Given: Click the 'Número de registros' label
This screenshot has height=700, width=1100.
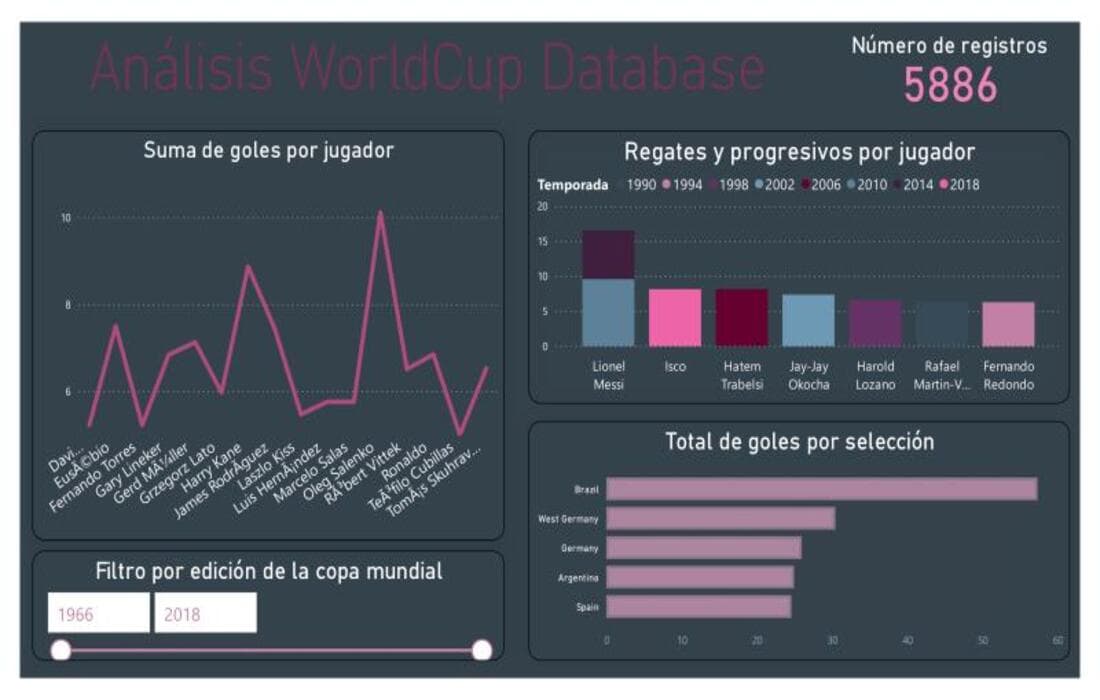Looking at the screenshot, I should (949, 46).
